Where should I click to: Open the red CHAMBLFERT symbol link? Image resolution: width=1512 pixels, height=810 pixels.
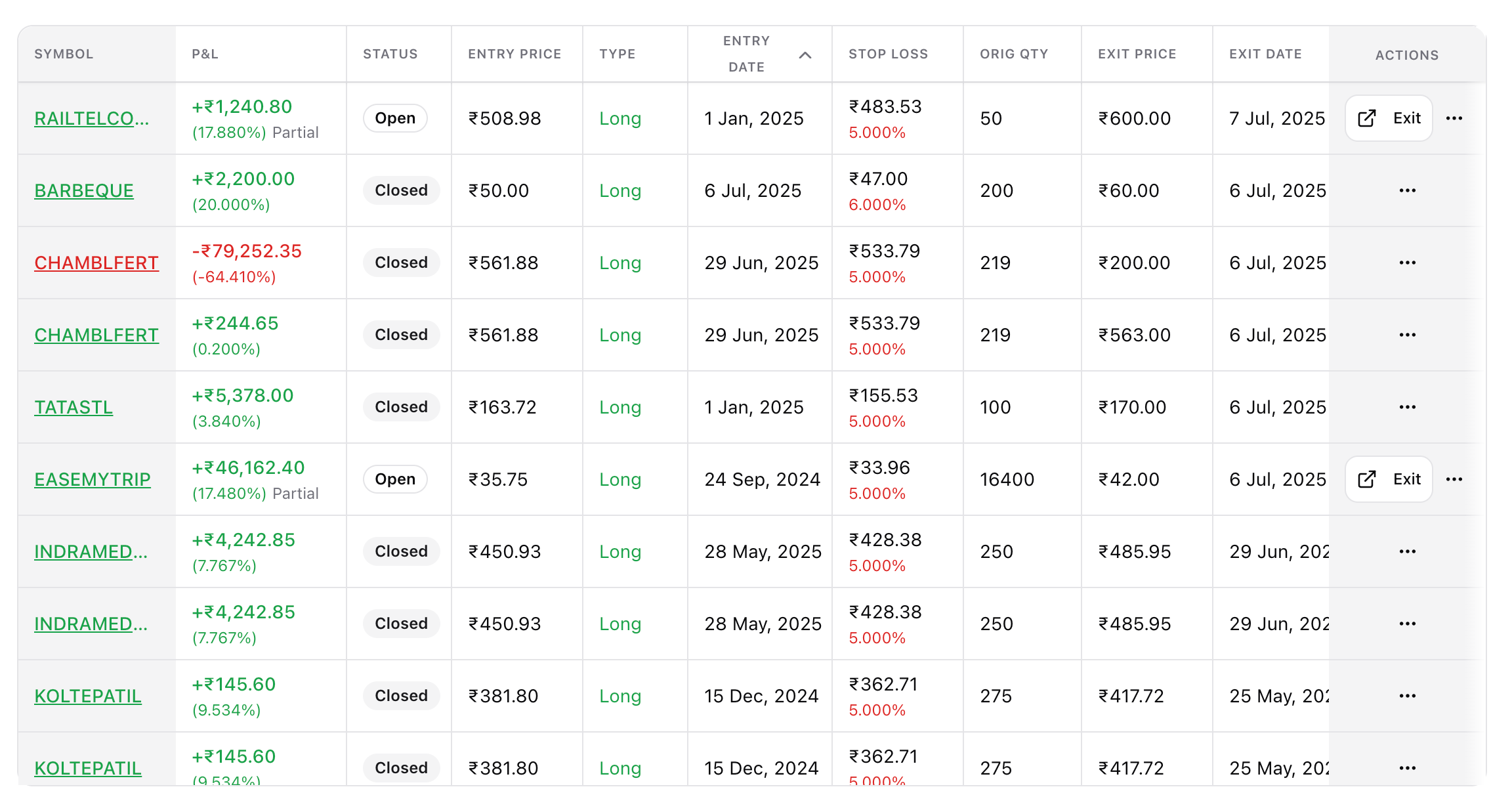(x=96, y=263)
